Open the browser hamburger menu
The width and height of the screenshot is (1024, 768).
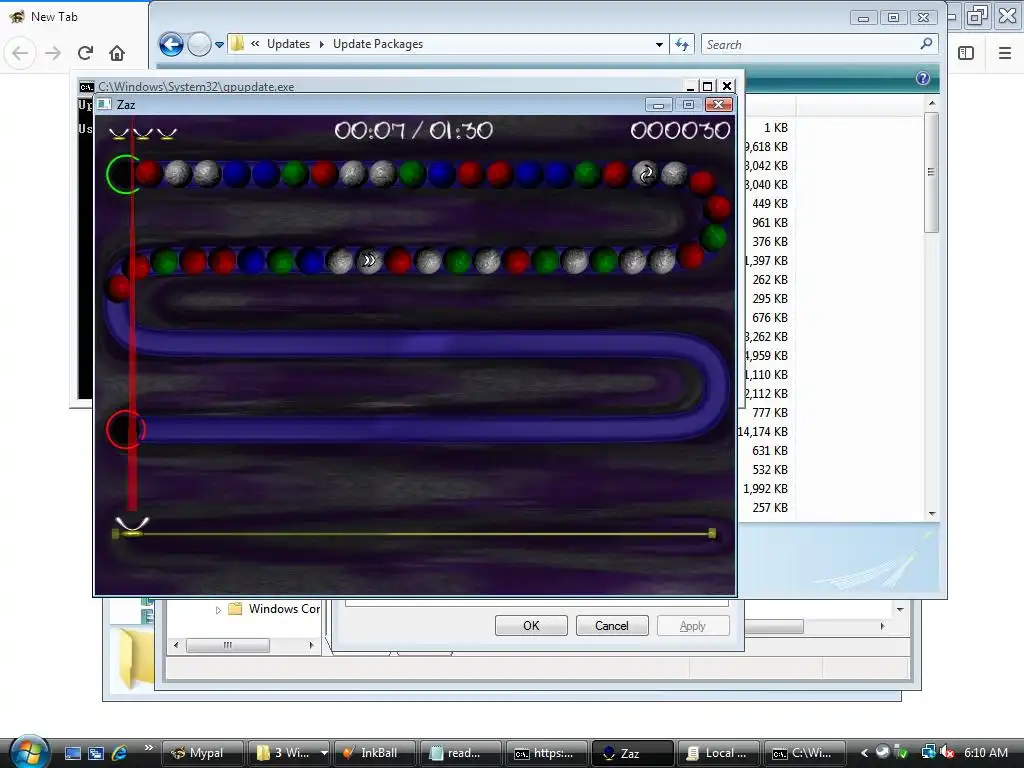[x=1005, y=53]
